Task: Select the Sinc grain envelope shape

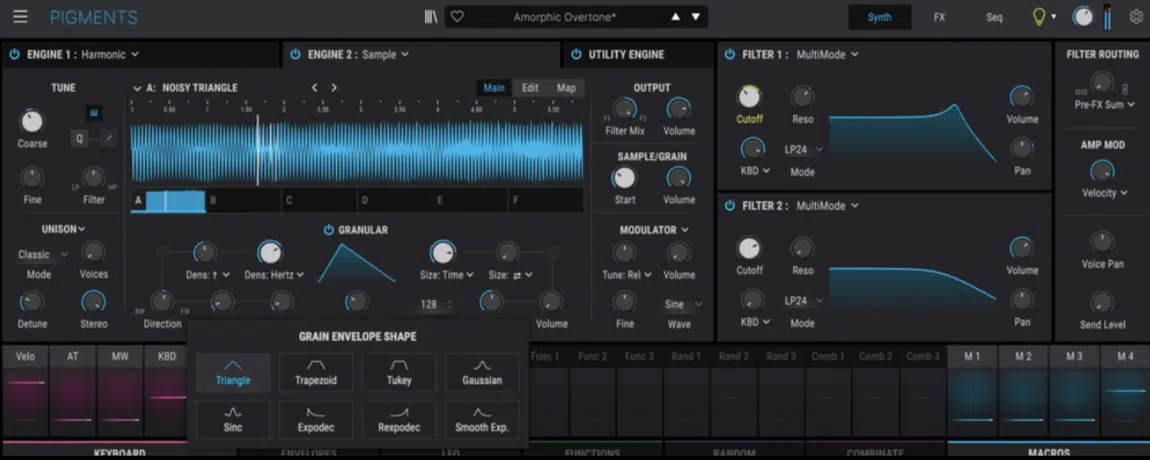Action: coord(233,420)
